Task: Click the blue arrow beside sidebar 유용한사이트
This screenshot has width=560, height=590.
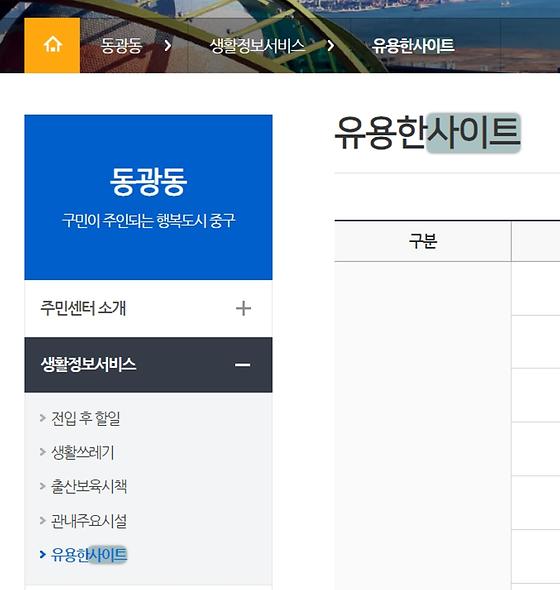Action: point(43,554)
